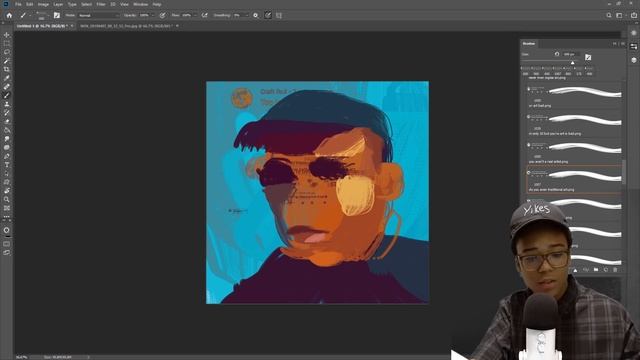
Task: Toggle Quick Mask mode
Action: tap(7, 244)
